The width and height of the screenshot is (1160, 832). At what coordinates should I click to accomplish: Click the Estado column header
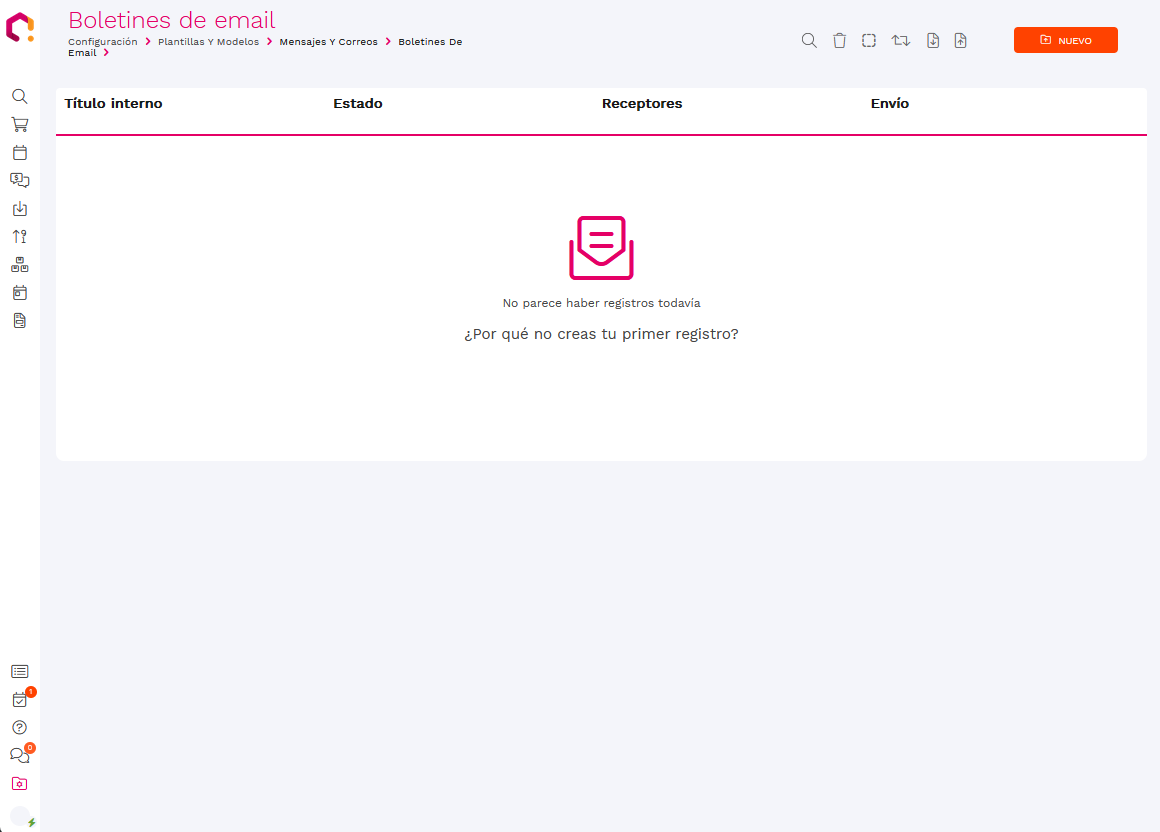358,104
